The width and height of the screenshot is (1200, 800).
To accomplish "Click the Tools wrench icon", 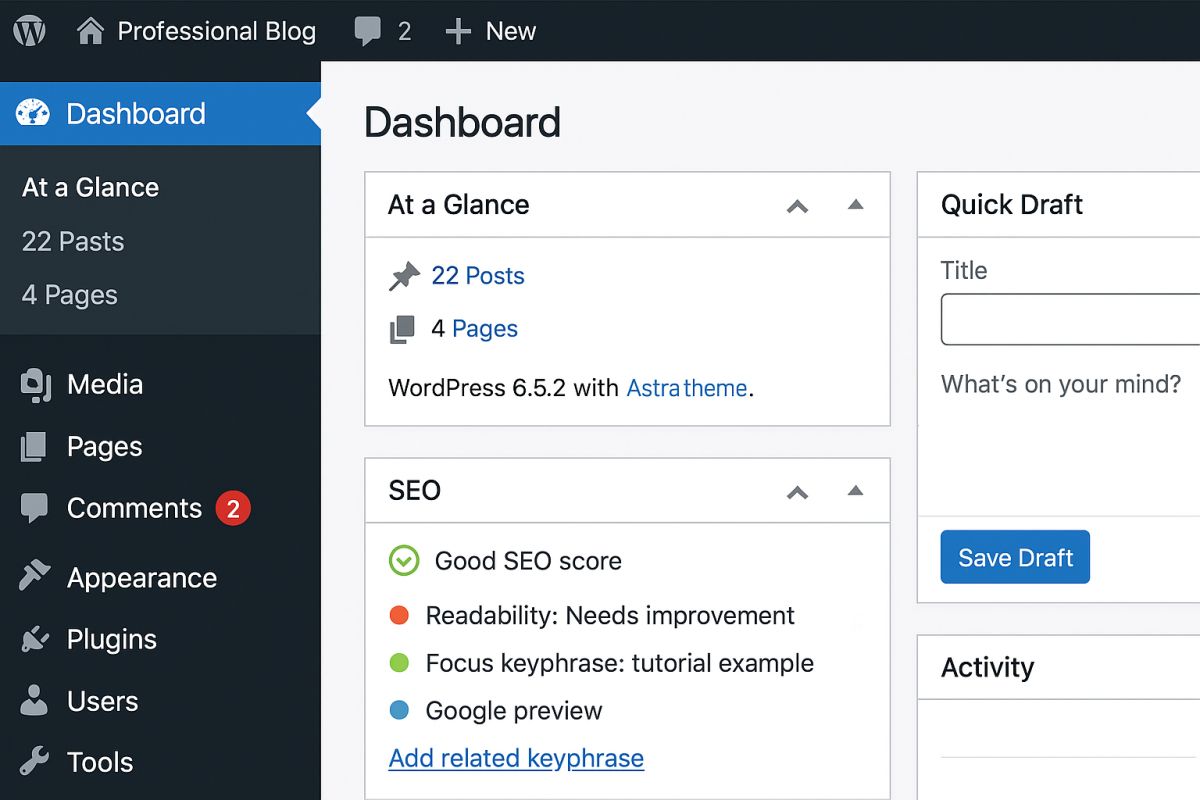I will (34, 762).
